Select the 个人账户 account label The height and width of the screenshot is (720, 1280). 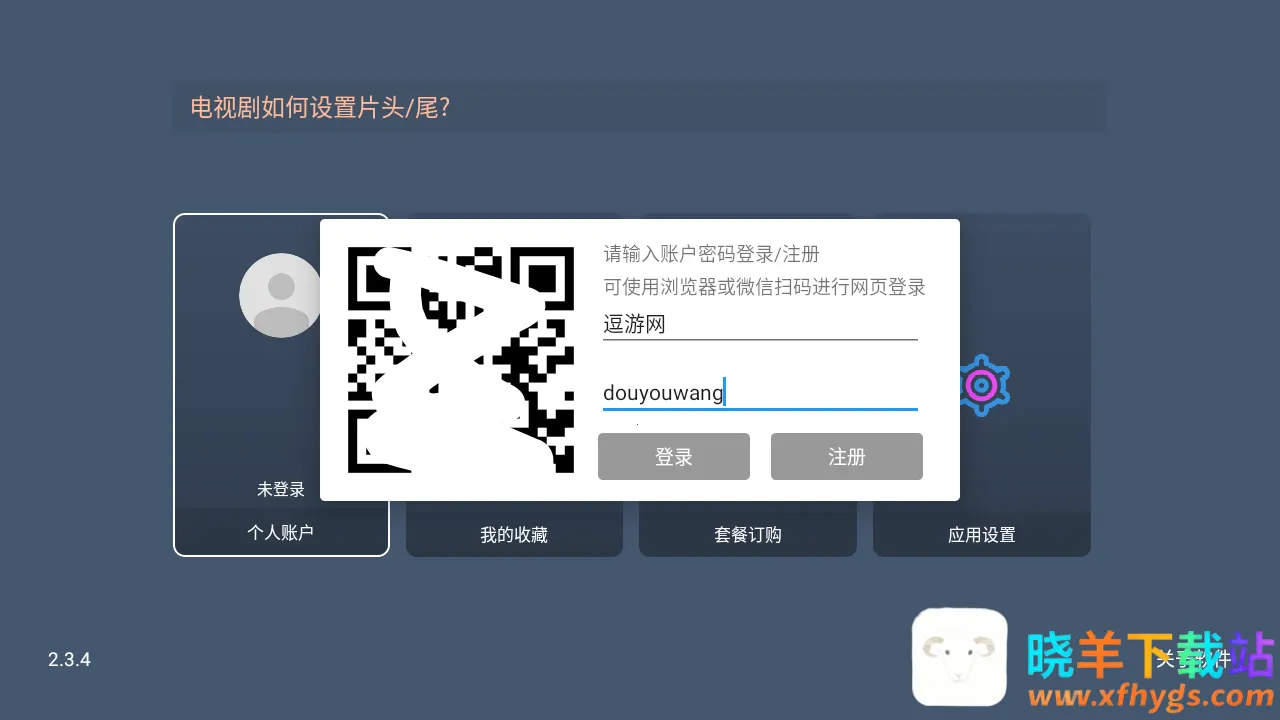coord(281,533)
